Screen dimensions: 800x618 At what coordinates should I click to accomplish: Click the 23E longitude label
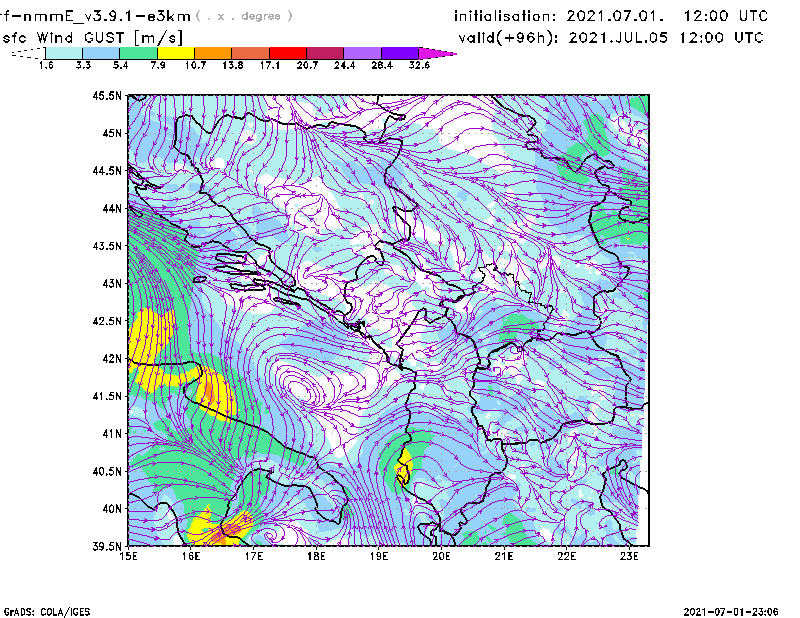(629, 556)
